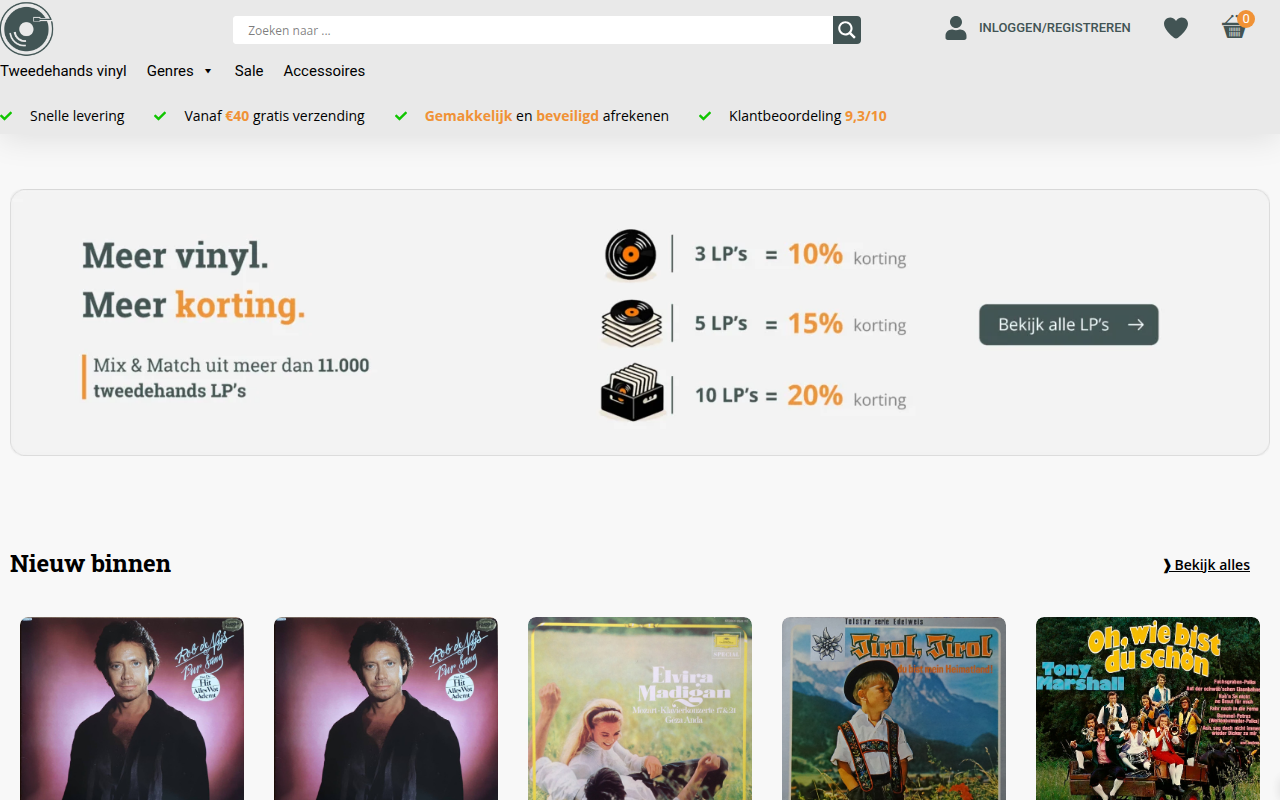
Task: Click the Bekijk alle LP's button
Action: click(1069, 325)
